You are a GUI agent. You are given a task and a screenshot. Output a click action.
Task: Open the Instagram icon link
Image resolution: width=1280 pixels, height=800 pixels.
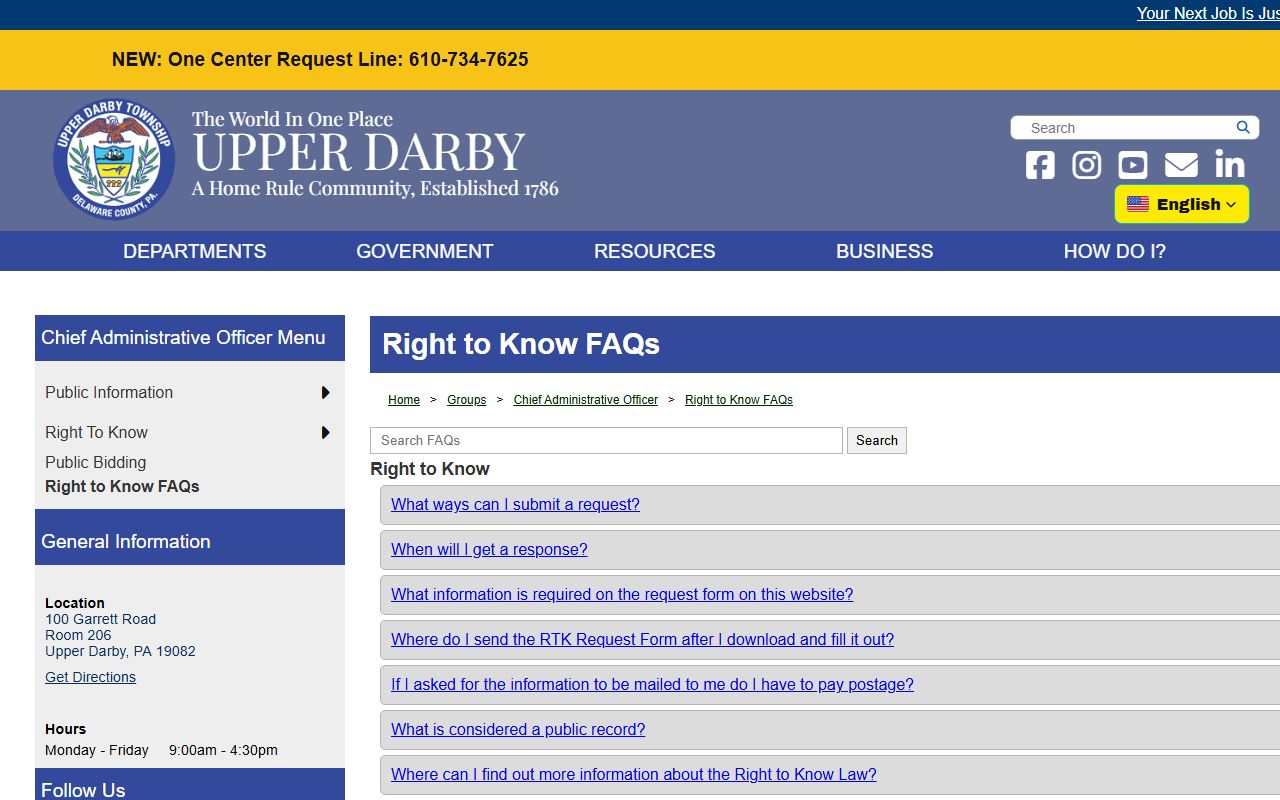(x=1087, y=165)
